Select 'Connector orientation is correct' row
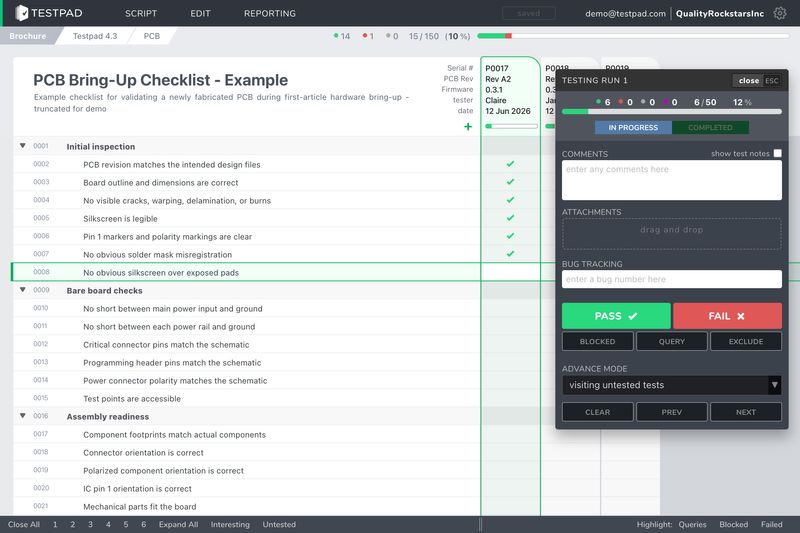800x533 pixels. pyautogui.click(x=246, y=452)
